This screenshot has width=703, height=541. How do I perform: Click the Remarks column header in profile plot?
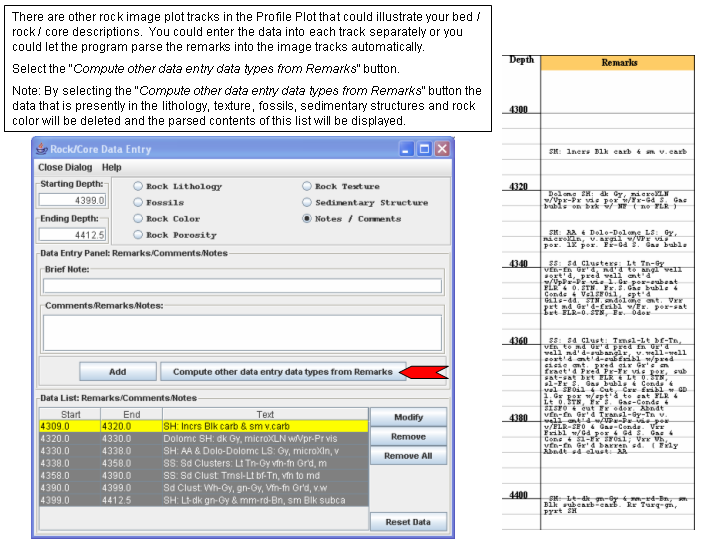(618, 63)
